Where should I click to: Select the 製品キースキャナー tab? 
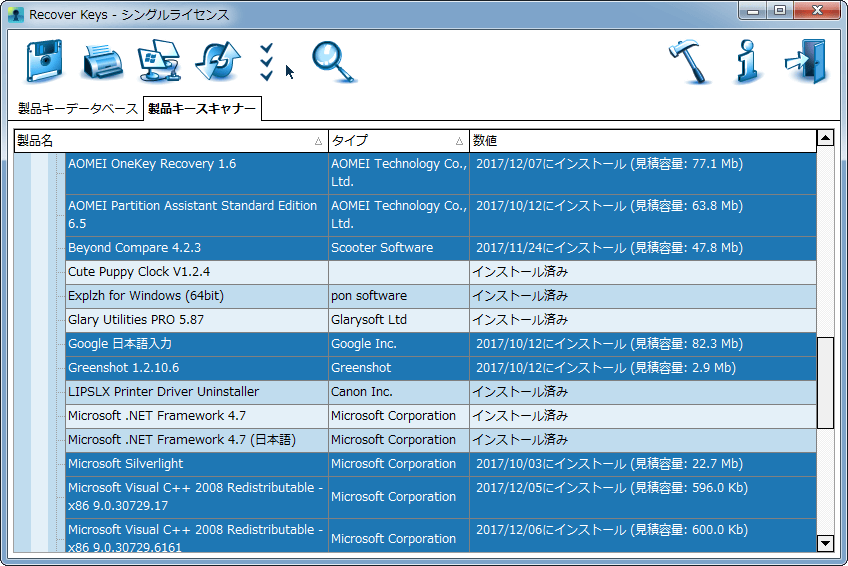pos(202,109)
